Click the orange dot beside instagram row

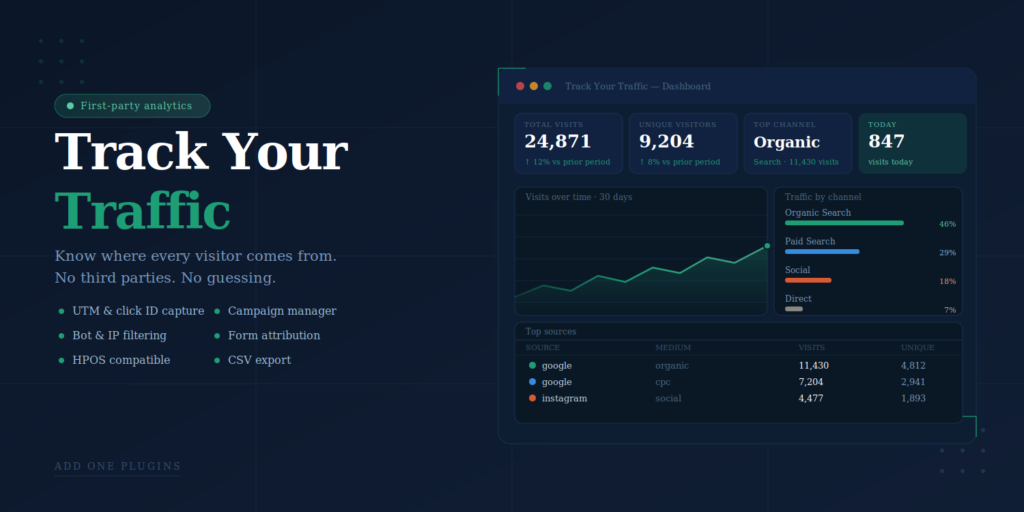[x=532, y=398]
